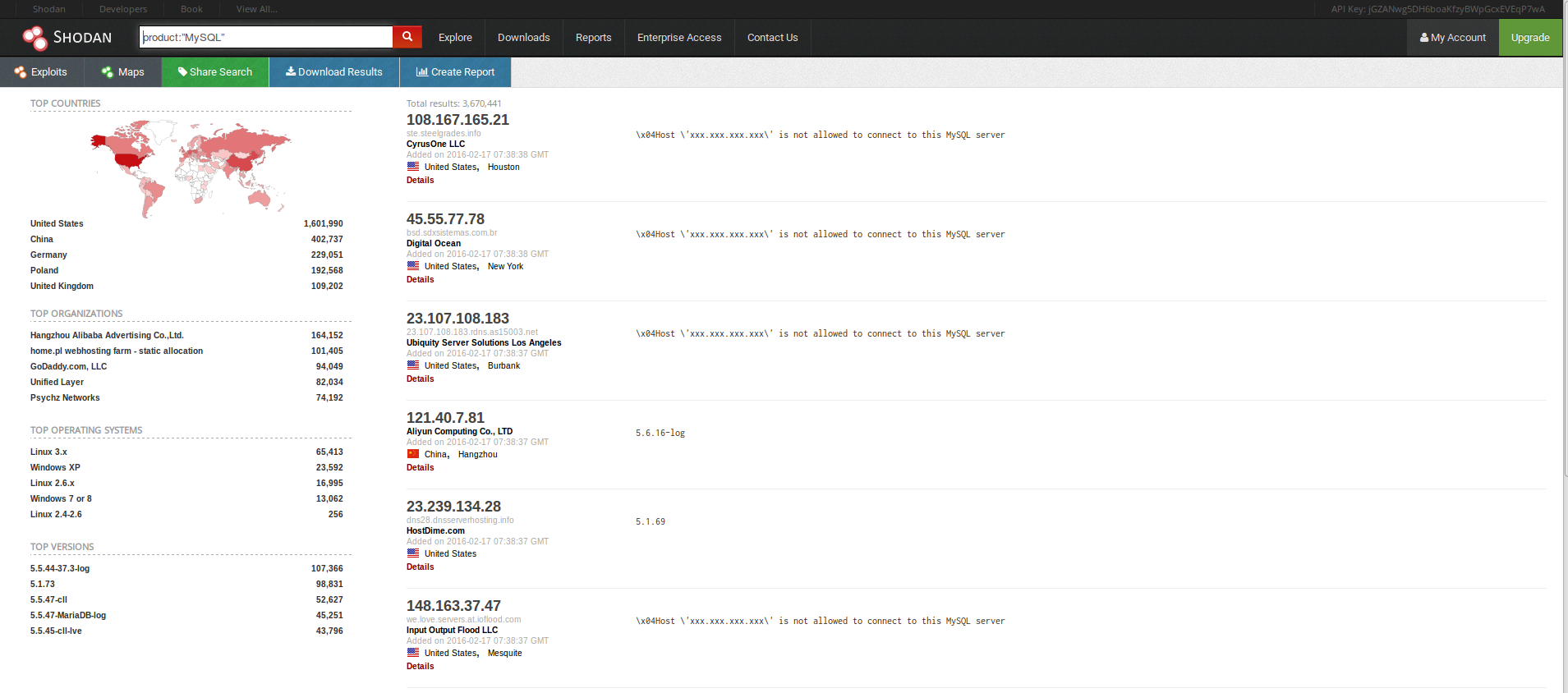Open Contact Us page

772,38
